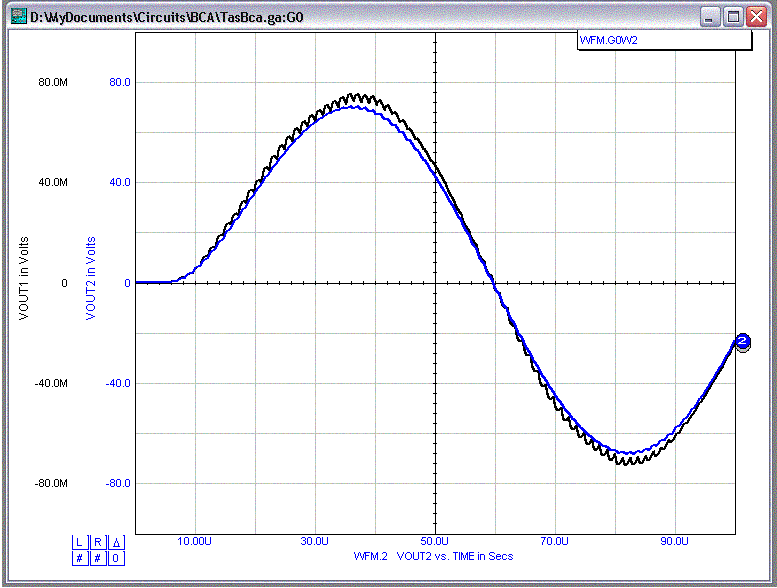Click the L left cursor button

point(79,542)
